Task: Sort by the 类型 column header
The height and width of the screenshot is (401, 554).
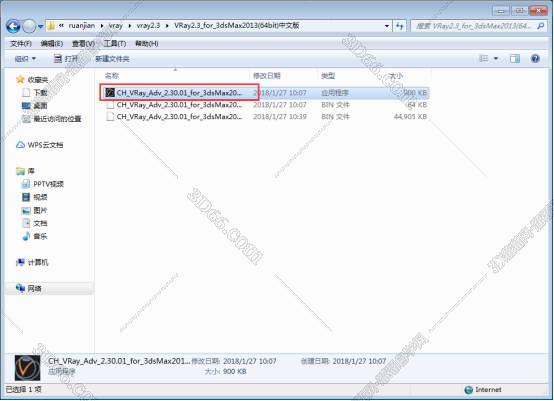Action: (328, 76)
